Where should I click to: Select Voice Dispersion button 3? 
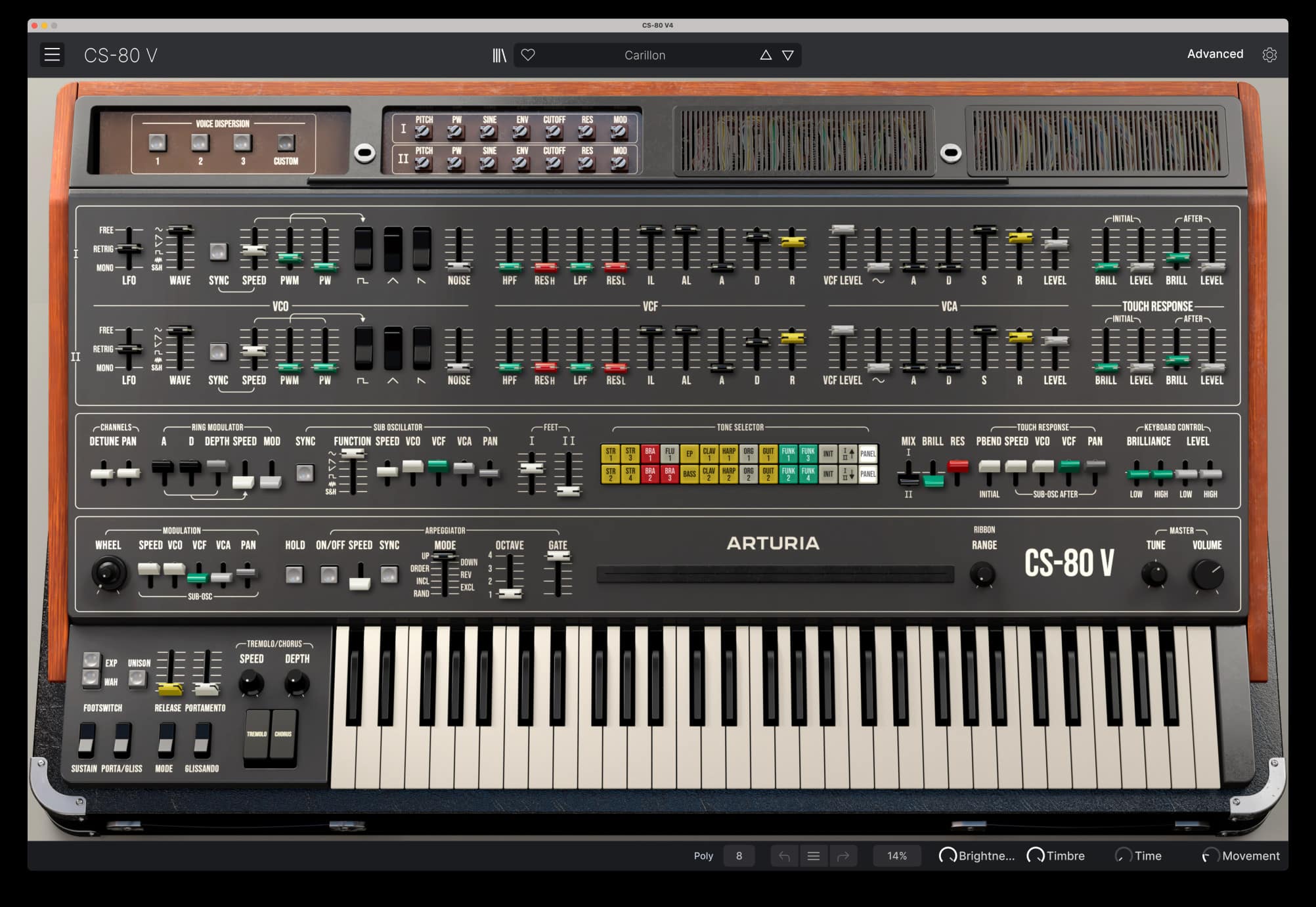(x=242, y=143)
